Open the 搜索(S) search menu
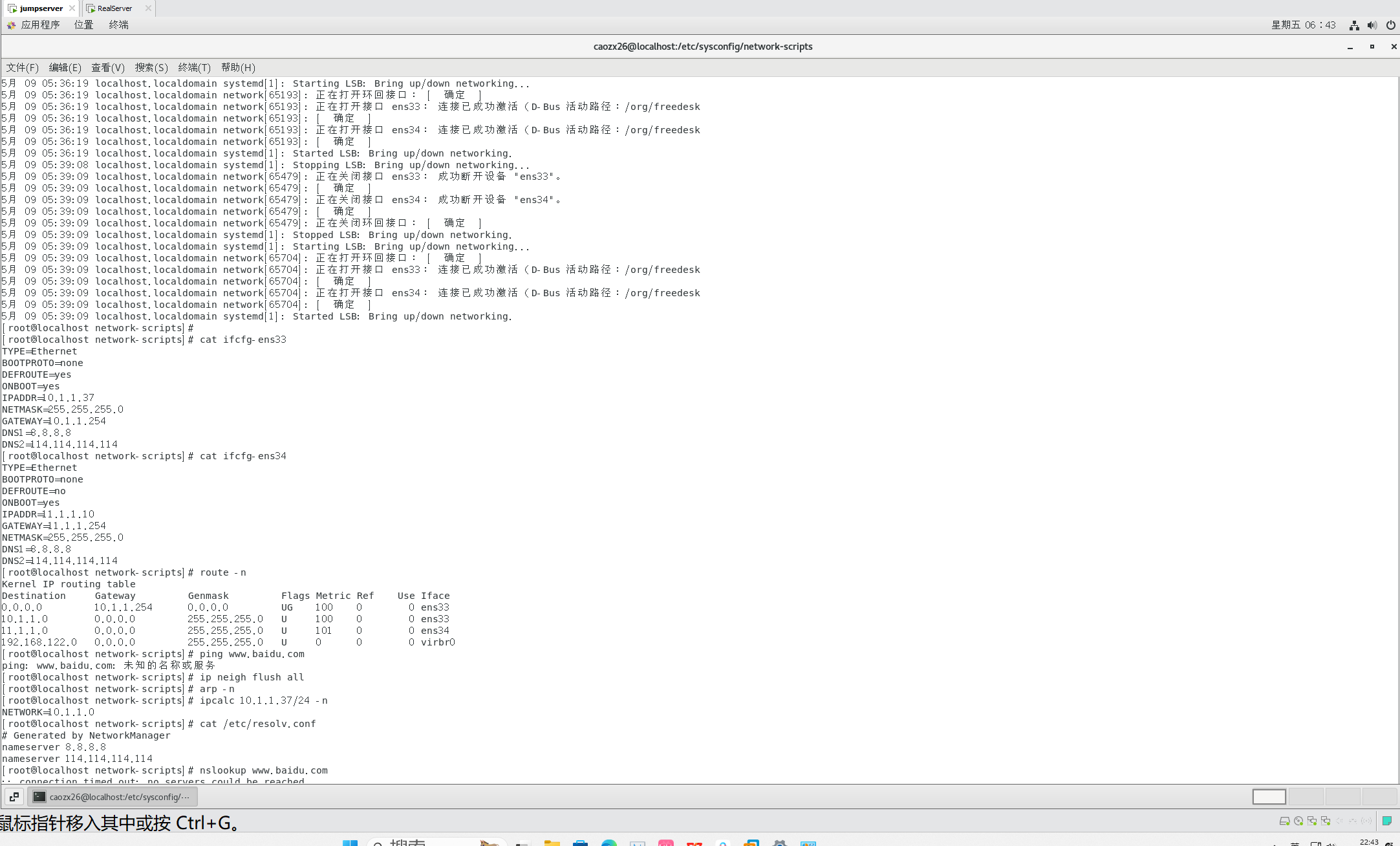The width and height of the screenshot is (1400, 846). coord(151,67)
